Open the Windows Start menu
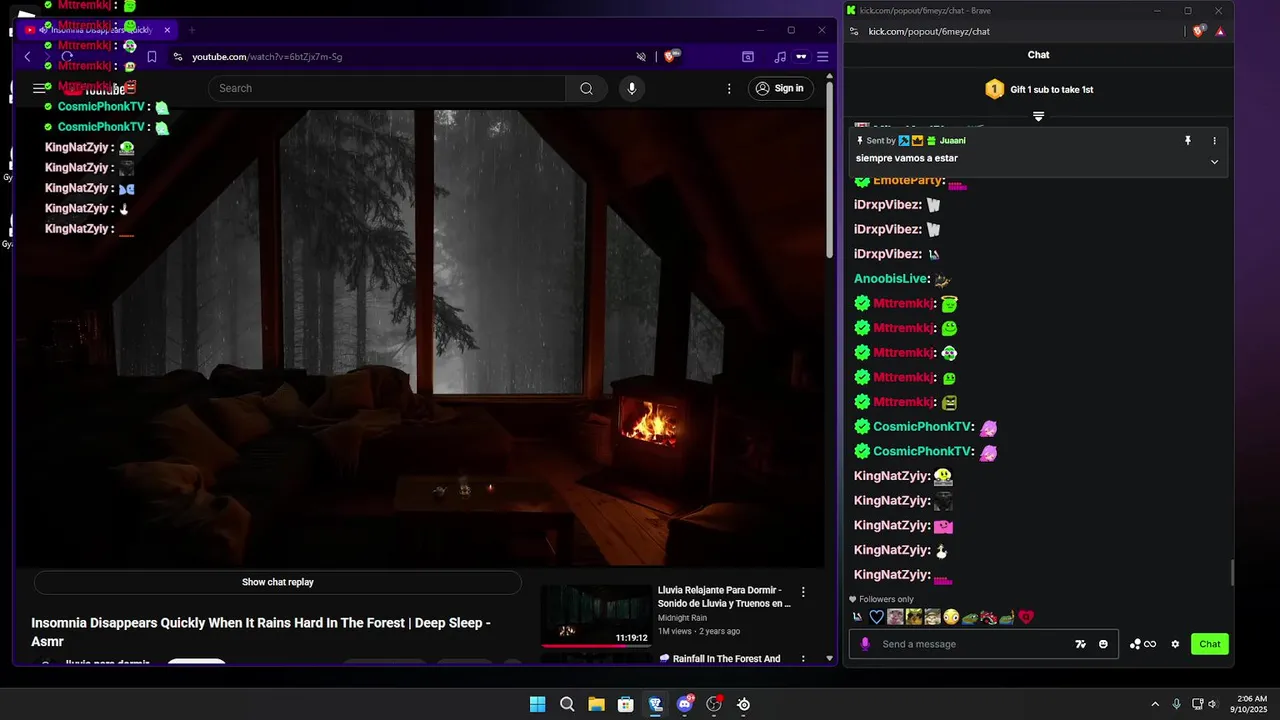This screenshot has height=720, width=1280. click(538, 704)
